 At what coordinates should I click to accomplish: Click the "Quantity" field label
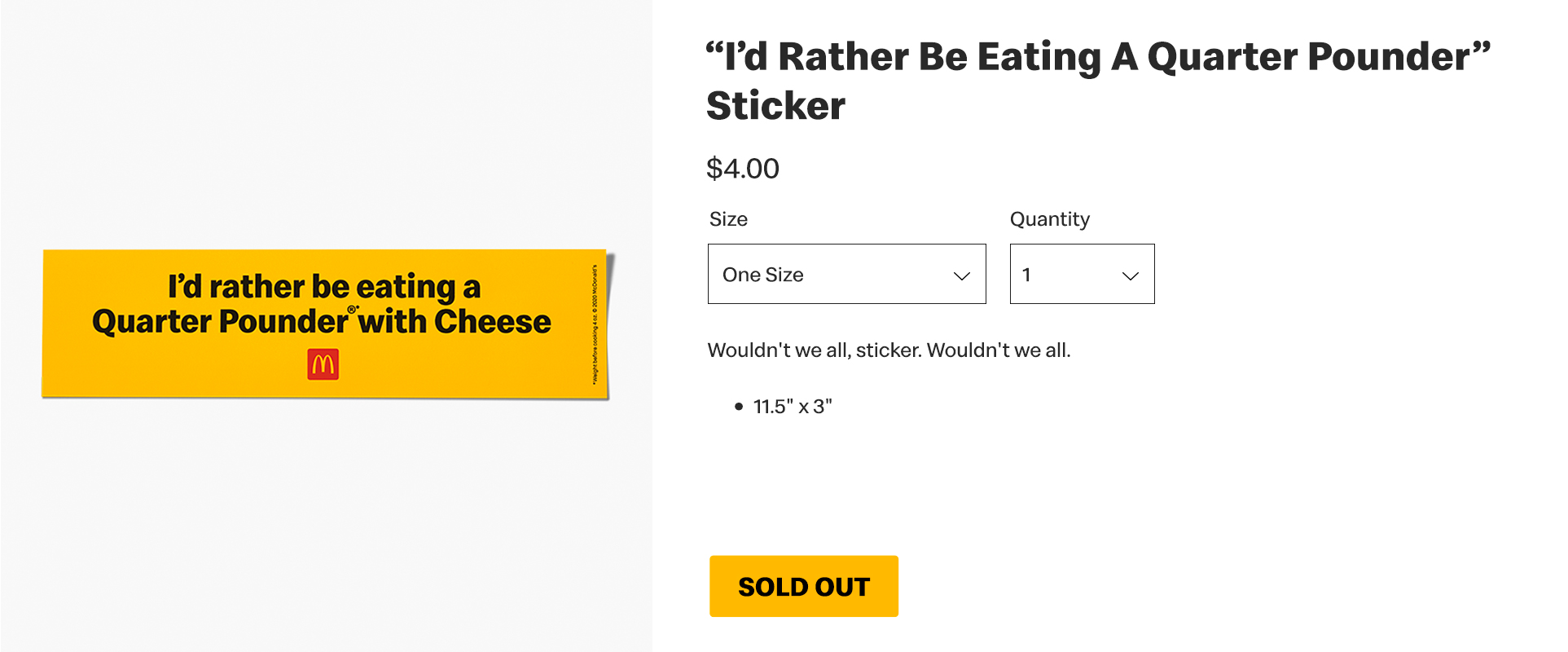pyautogui.click(x=1049, y=219)
